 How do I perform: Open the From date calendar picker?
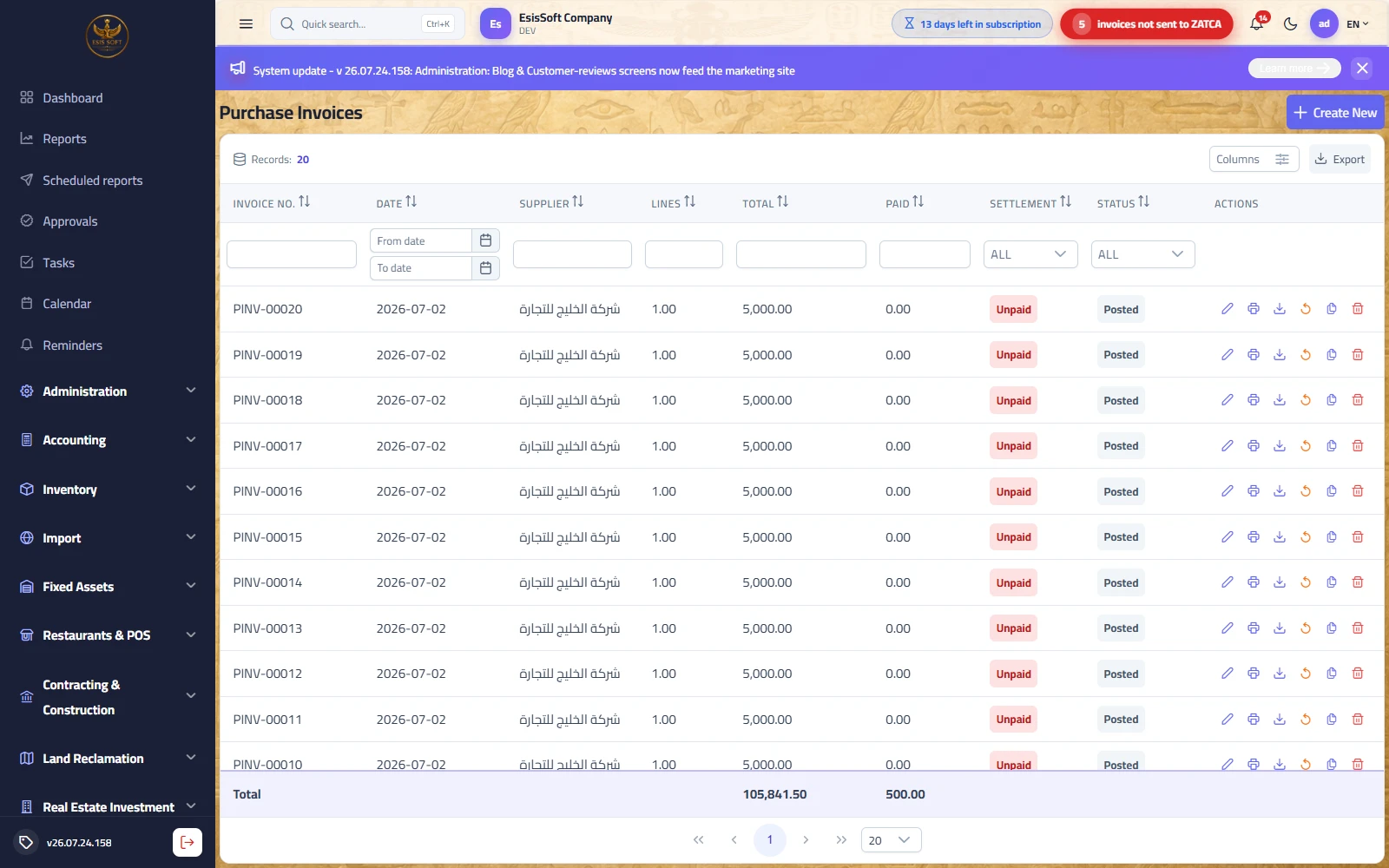[x=485, y=240]
